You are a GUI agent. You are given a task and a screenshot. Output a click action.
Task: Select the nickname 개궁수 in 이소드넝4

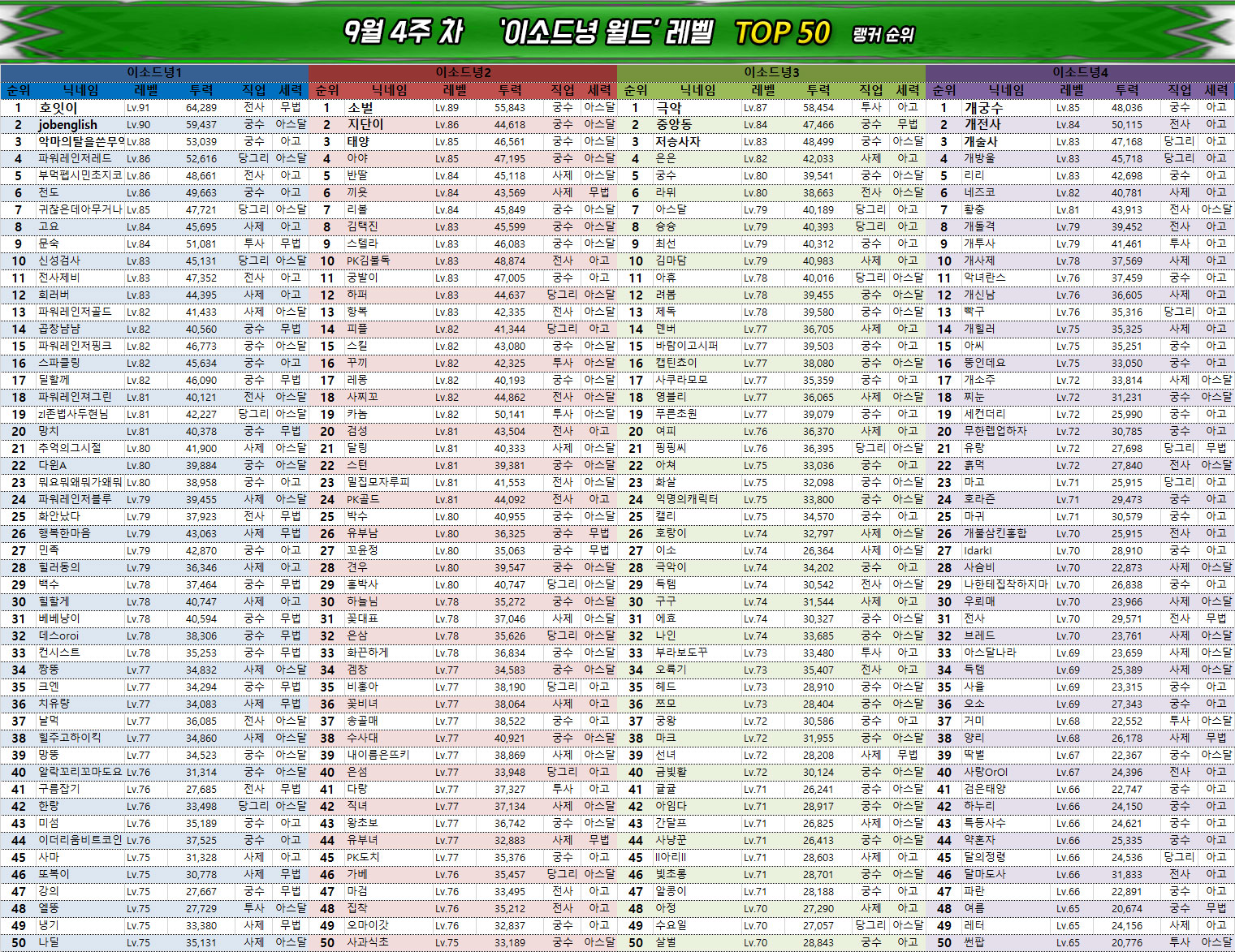pos(983,108)
